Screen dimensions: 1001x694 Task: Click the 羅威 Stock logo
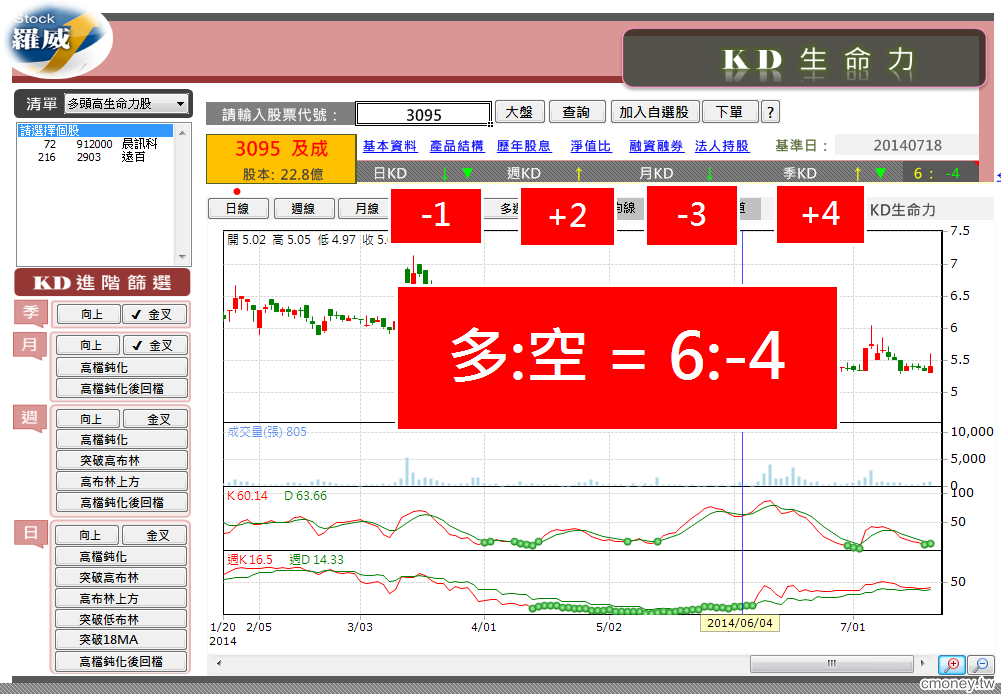[x=59, y=41]
